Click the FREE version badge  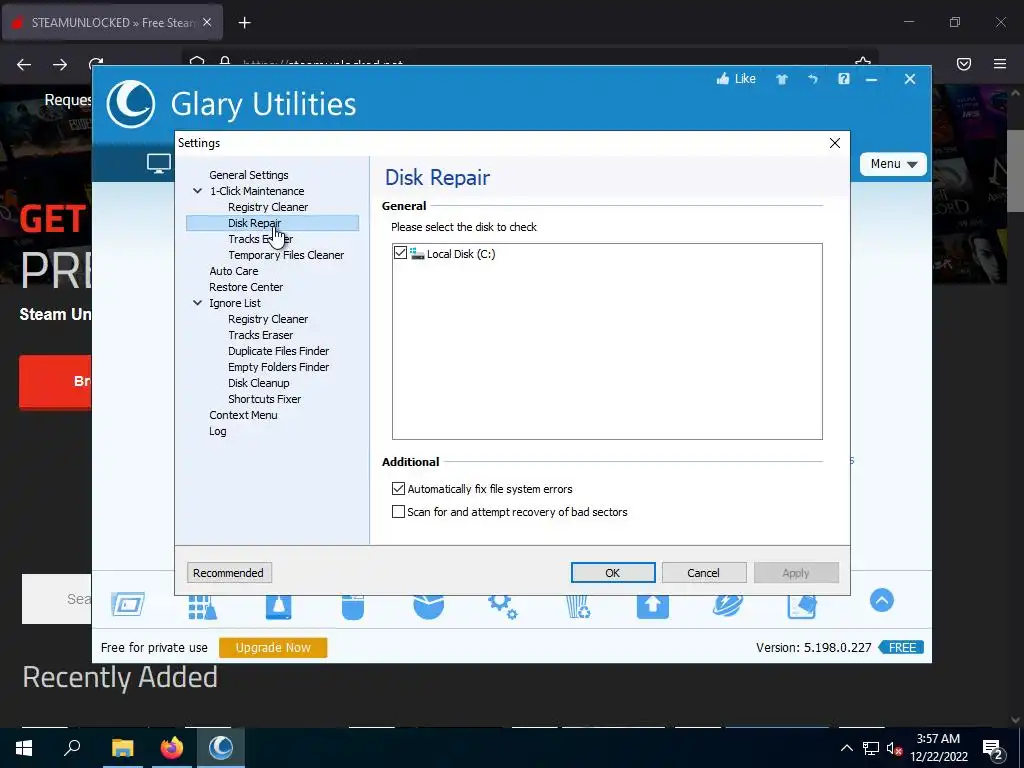[x=901, y=647]
